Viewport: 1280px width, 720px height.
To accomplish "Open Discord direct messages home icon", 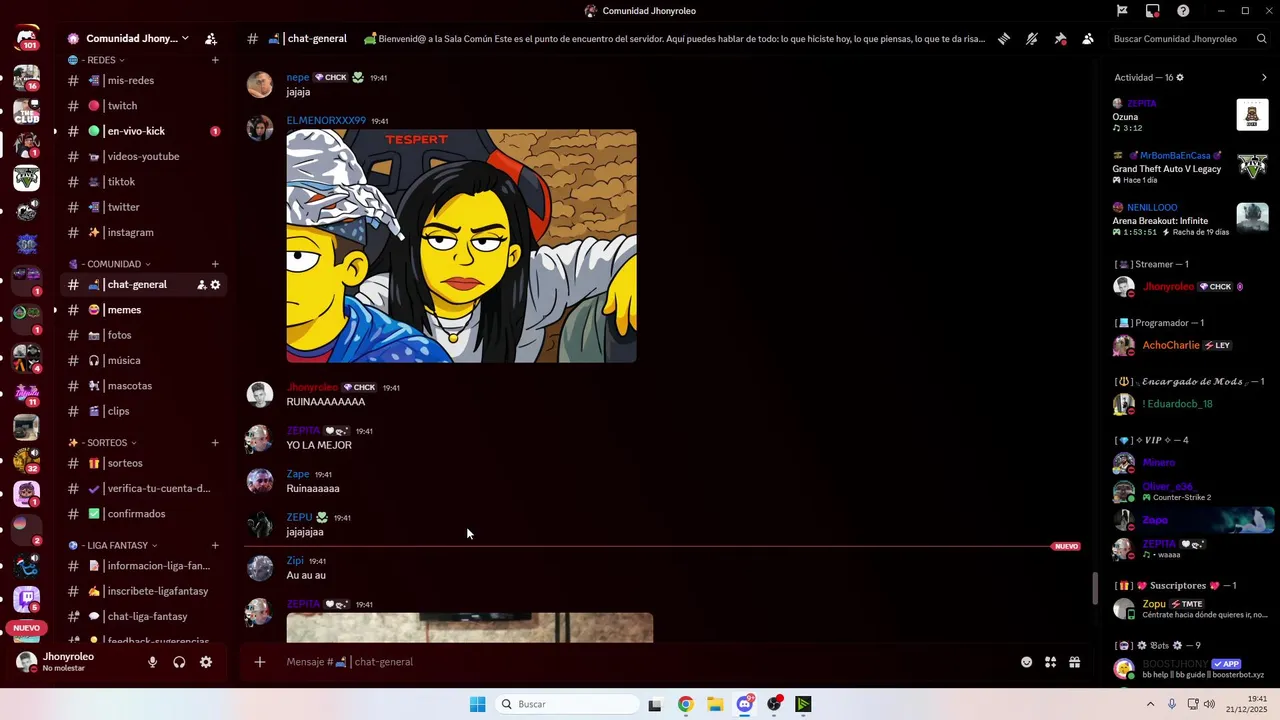I will [x=27, y=38].
